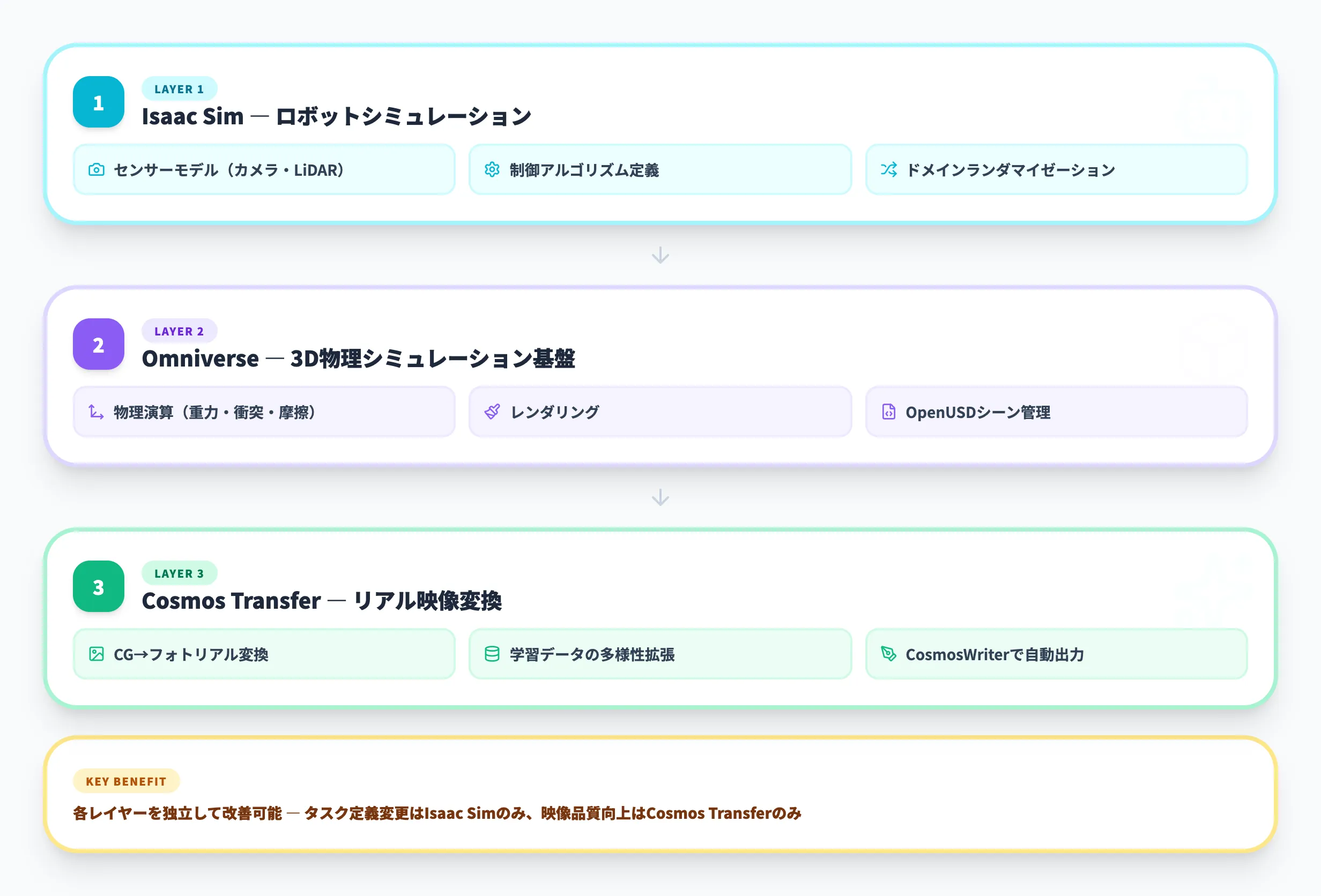Click the LAYER 2 pill label
Viewport: 1321px width, 896px height.
pos(179,331)
